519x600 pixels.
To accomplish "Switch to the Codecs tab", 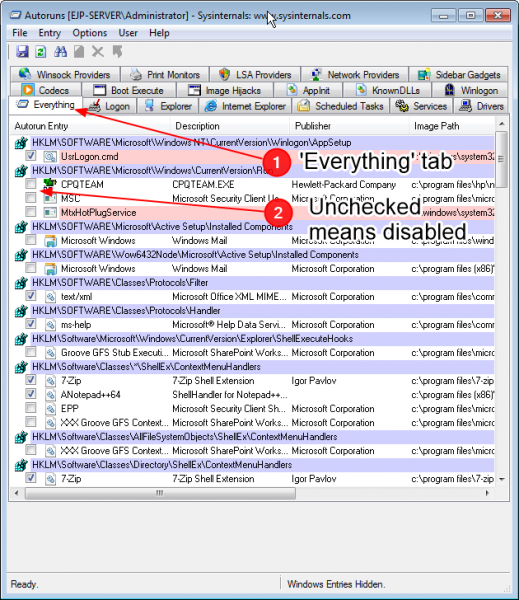I will (x=46, y=90).
